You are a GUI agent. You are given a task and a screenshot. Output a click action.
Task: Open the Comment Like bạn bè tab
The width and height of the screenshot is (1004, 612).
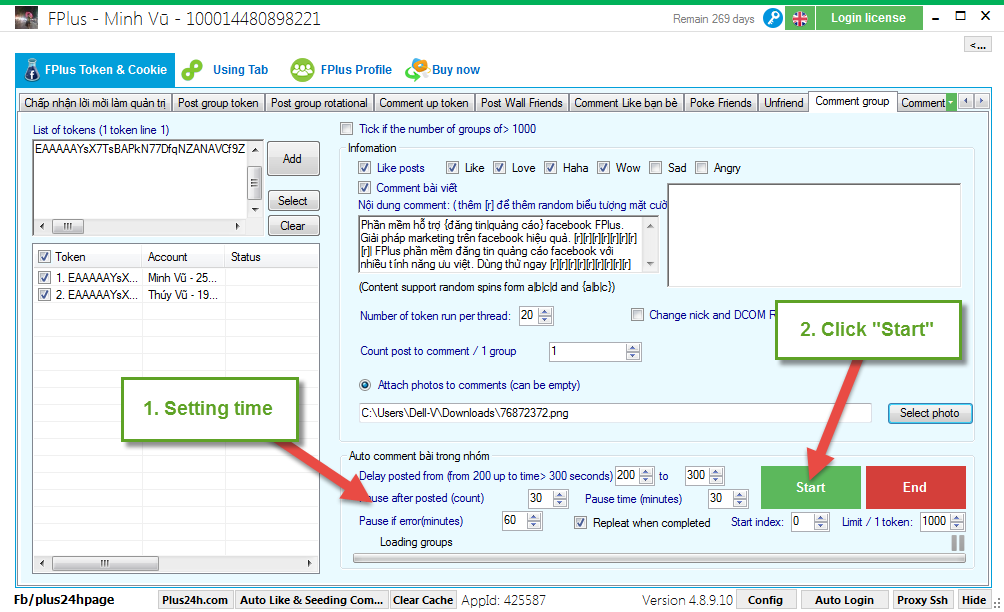coord(626,103)
